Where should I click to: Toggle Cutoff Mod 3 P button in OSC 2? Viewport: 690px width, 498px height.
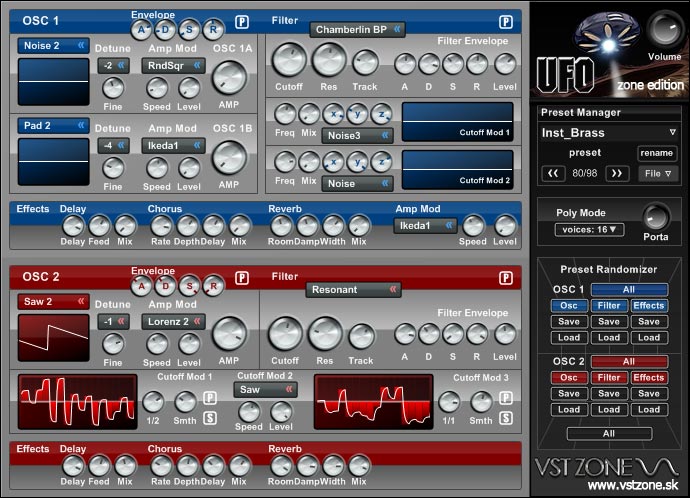point(506,398)
